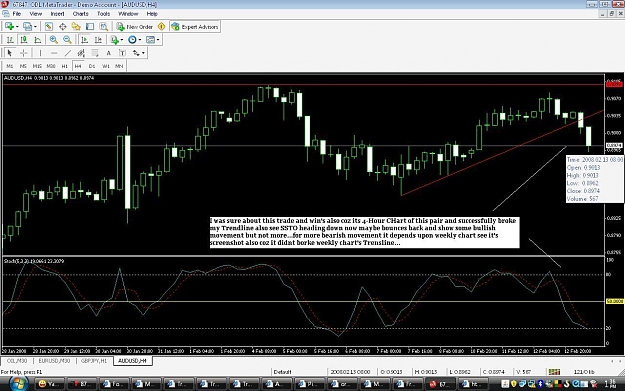Open the Templates icon

150,40
